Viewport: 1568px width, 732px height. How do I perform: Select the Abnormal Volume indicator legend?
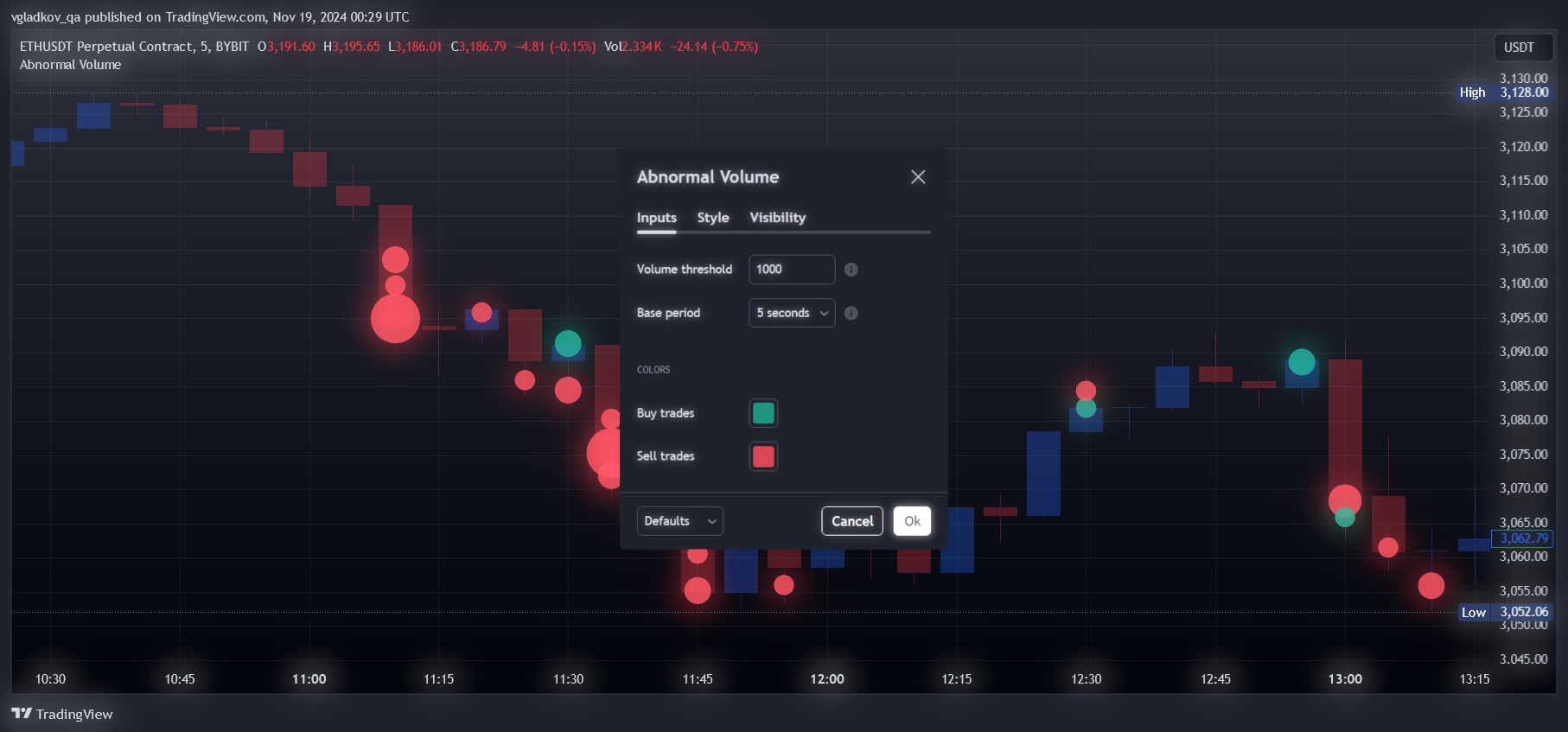(x=70, y=65)
